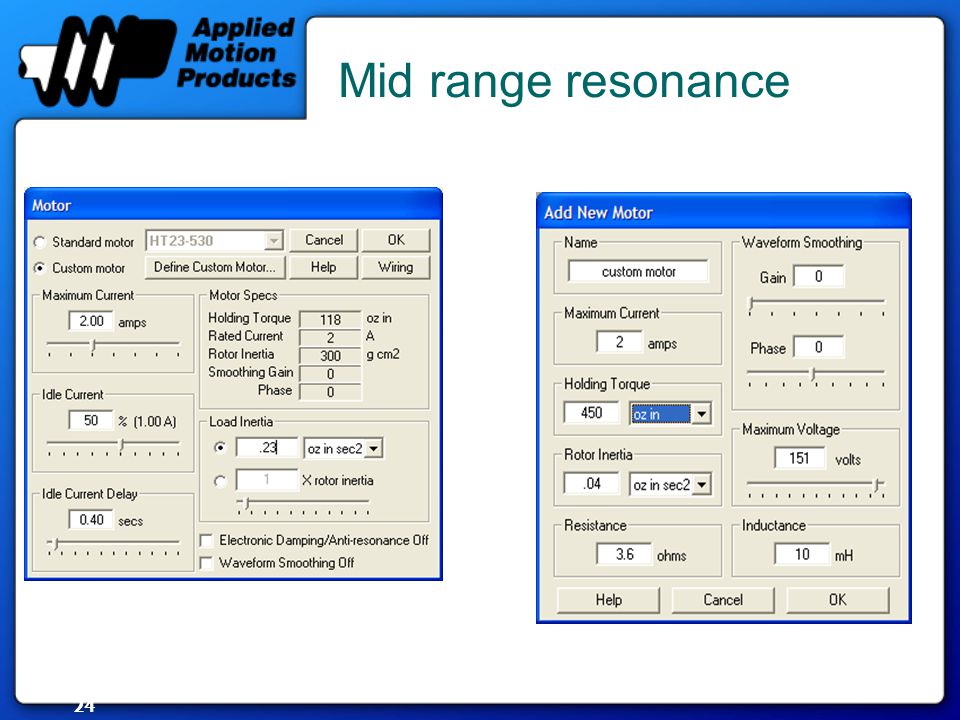Click the Waveform Smoothing Gain slider
The image size is (960, 720).
[x=817, y=304]
